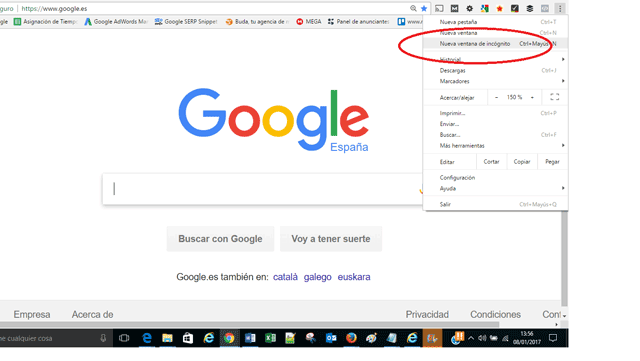Click the horizontal scrollbar at page bottom
Image resolution: width=640 pixels, height=361 pixels.
tap(249, 324)
